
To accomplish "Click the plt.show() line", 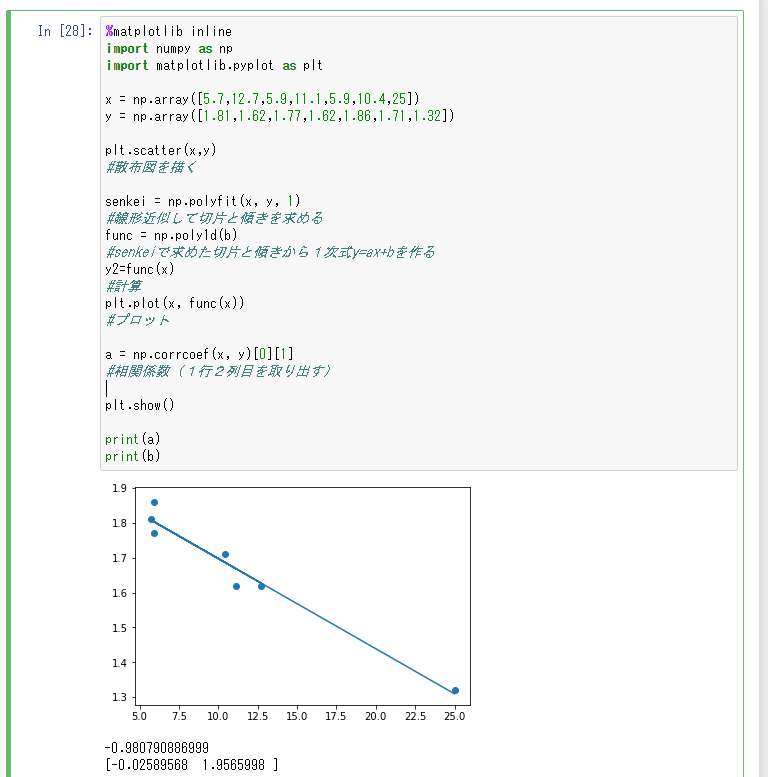I will 140,405.
